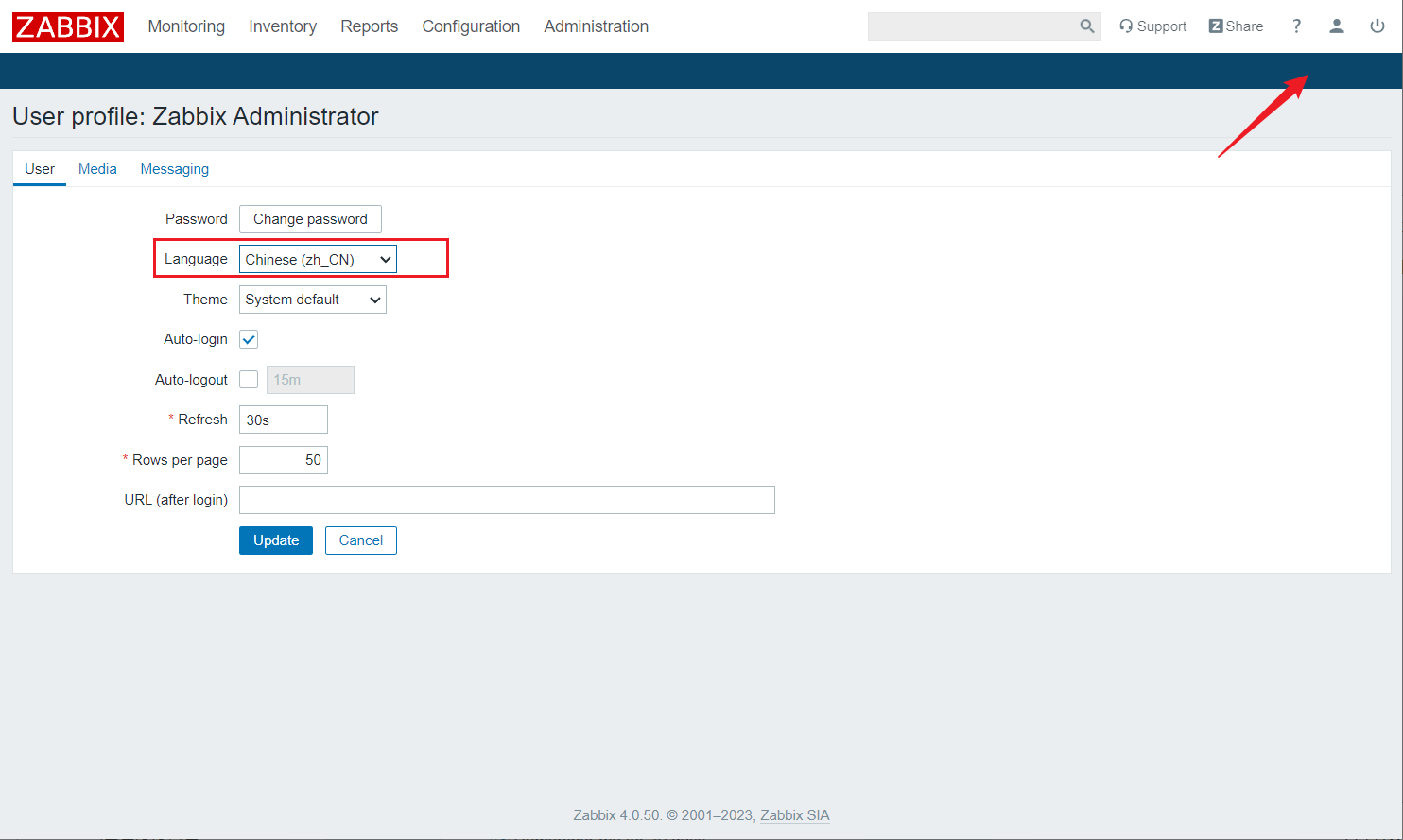This screenshot has height=840, width=1403.
Task: Switch to the Messaging tab
Action: click(x=175, y=169)
